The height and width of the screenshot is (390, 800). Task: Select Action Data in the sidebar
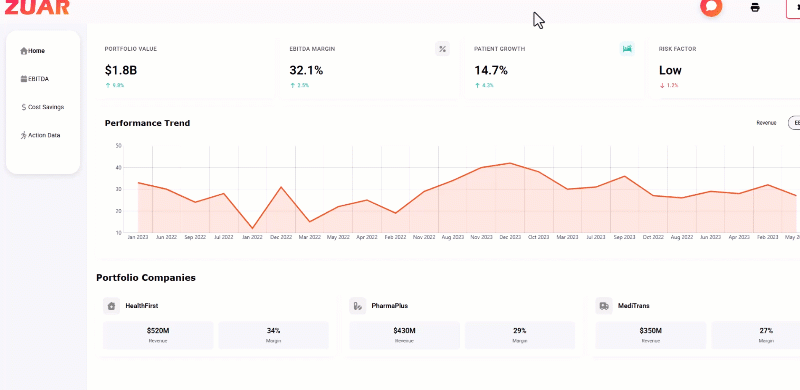click(40, 135)
